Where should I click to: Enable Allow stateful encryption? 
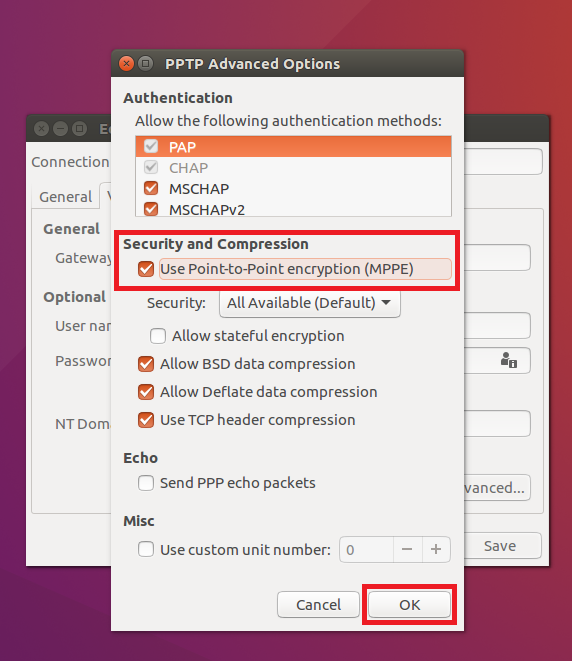158,336
